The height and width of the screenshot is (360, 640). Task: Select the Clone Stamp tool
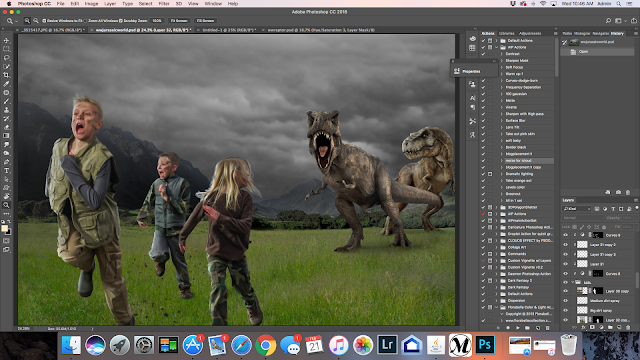[x=7, y=110]
